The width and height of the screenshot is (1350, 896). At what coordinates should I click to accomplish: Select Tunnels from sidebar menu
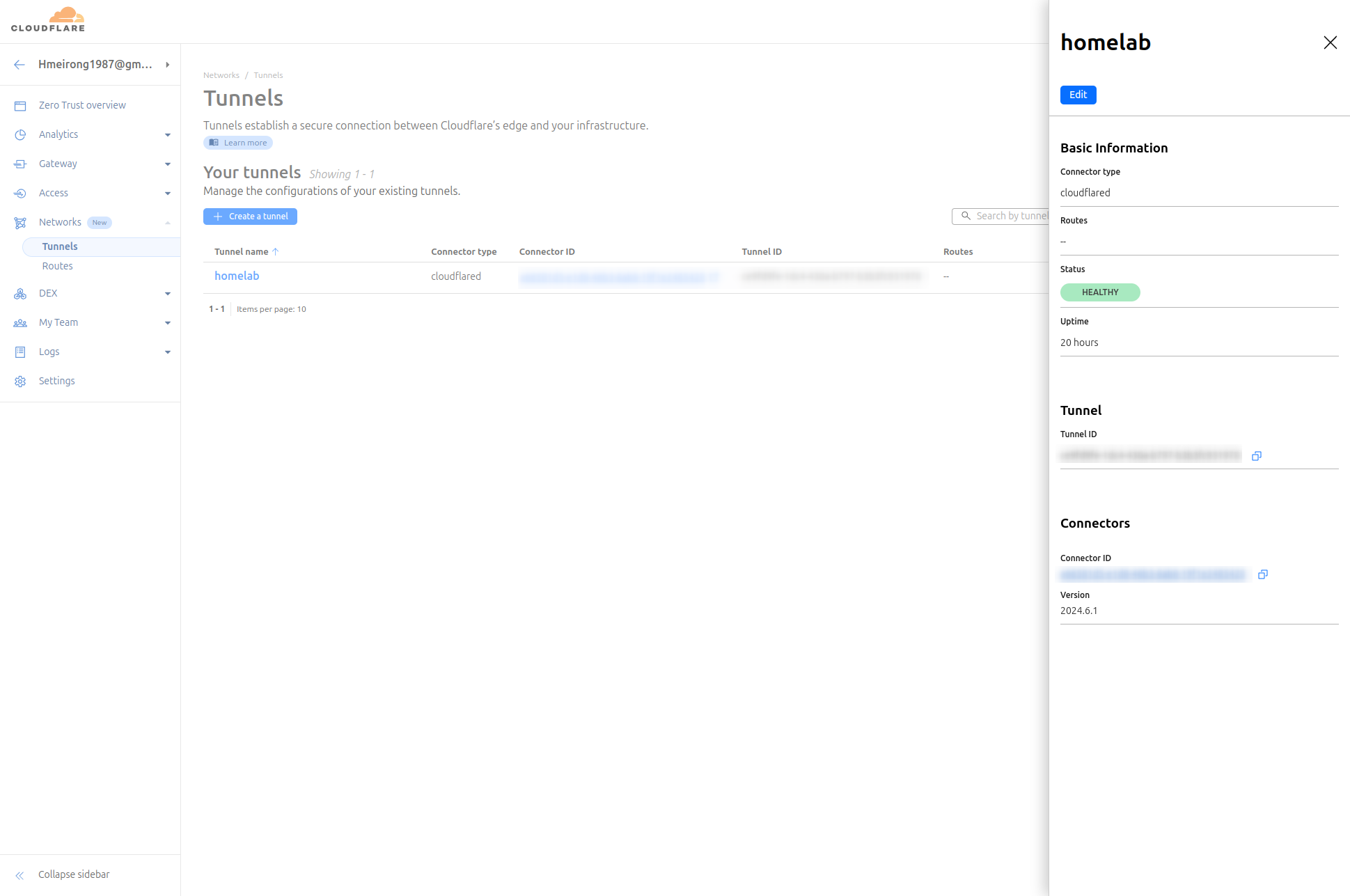58,246
